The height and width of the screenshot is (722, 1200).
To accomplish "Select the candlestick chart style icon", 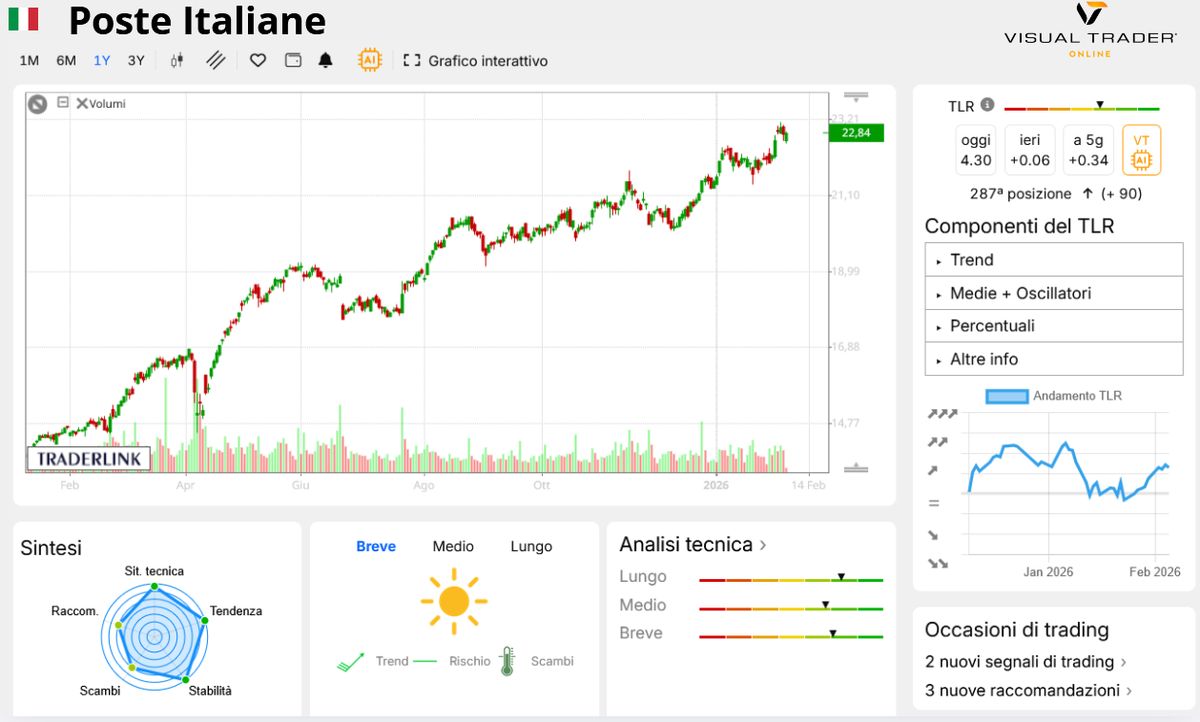I will point(177,60).
